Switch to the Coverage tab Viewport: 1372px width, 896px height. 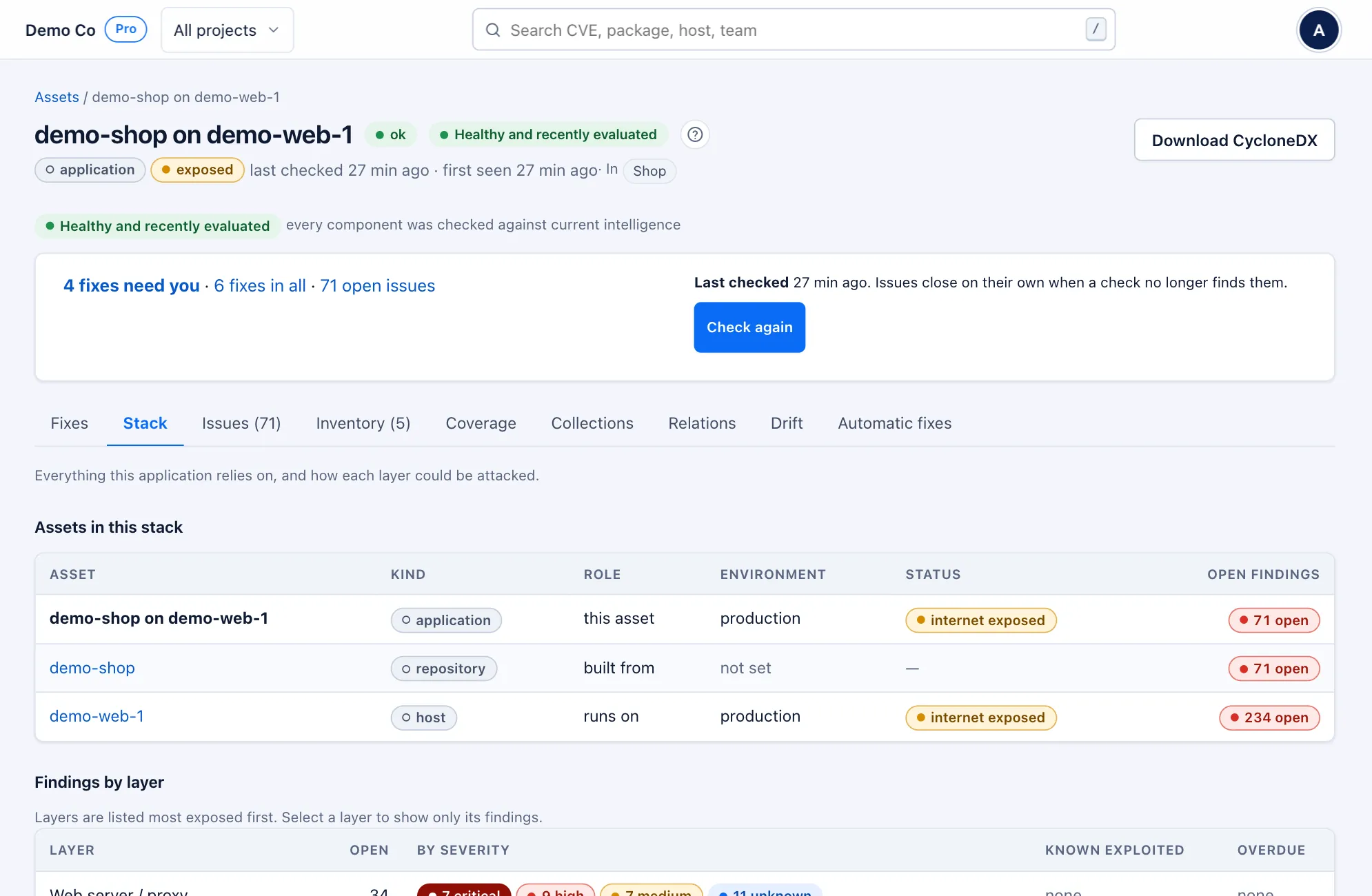[x=481, y=423]
